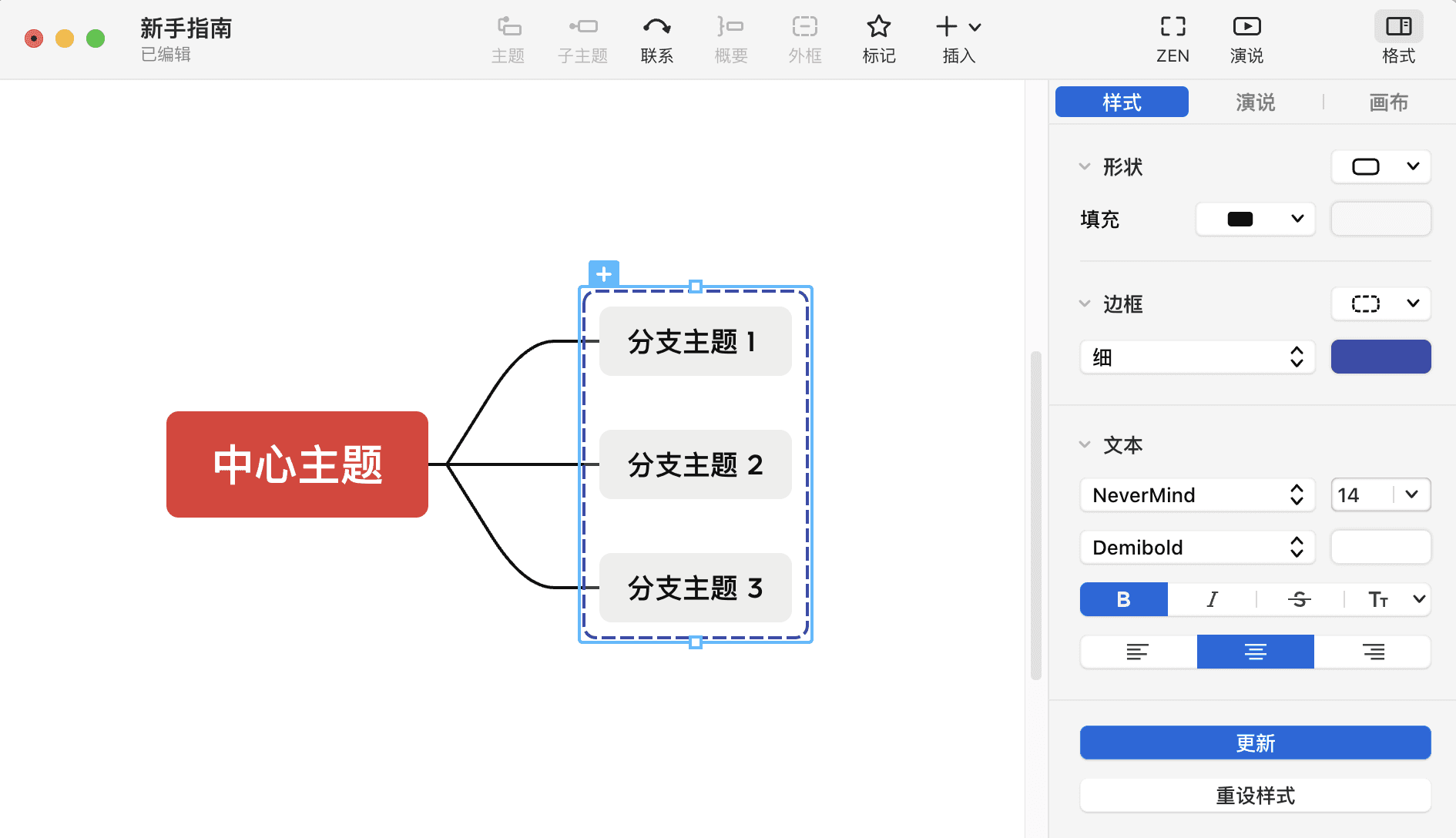Open the NeverMind font family dropdown

tap(1196, 494)
